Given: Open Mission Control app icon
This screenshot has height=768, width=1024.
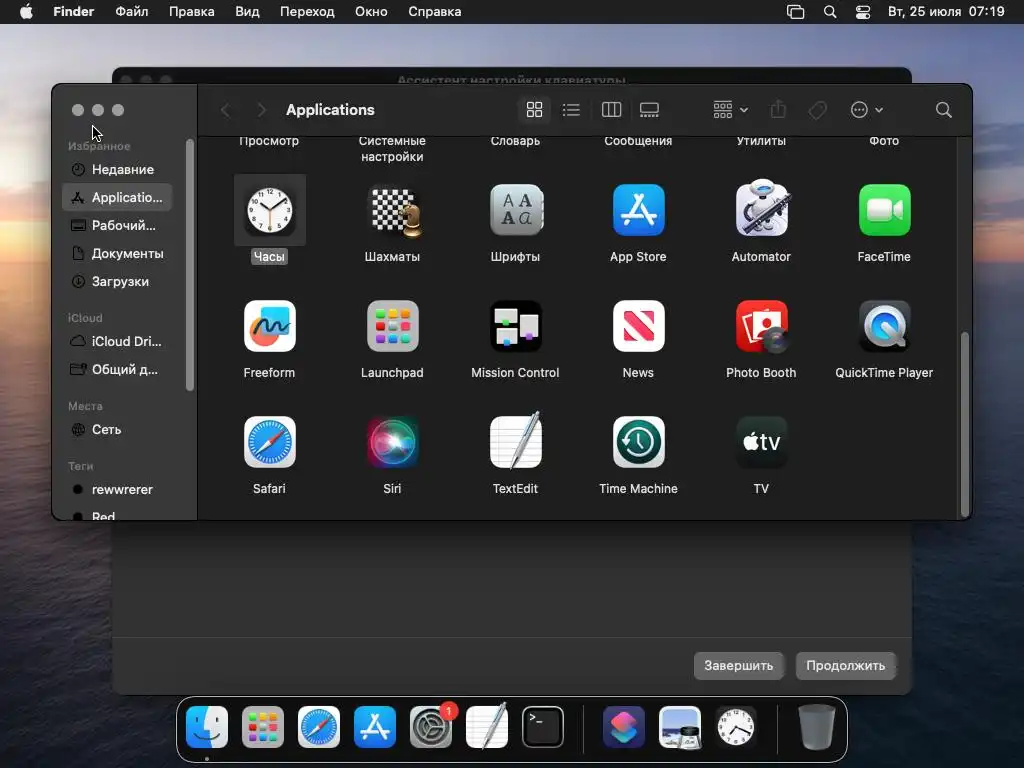Looking at the screenshot, I should (x=515, y=326).
